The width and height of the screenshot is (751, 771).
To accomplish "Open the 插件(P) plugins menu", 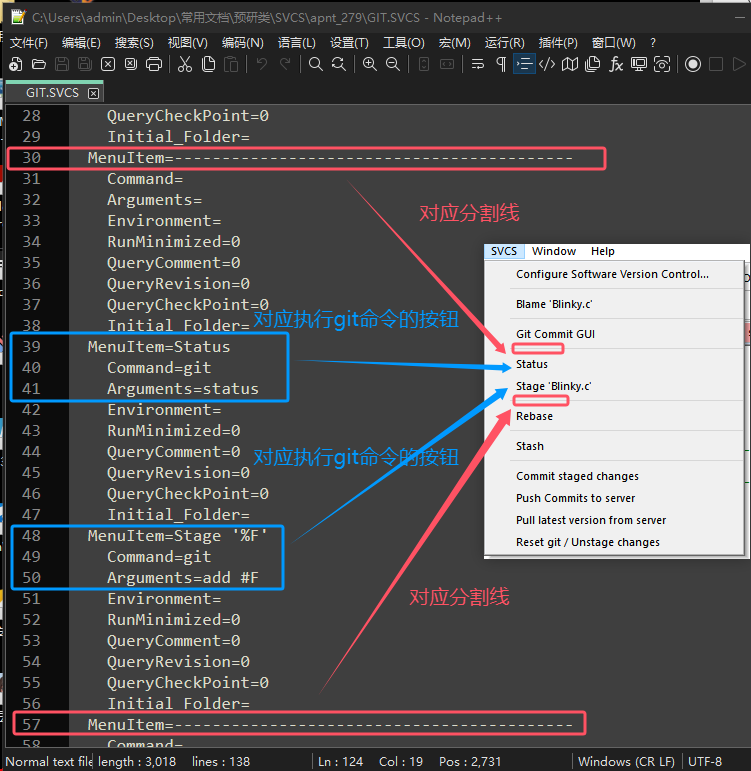I will pos(558,42).
